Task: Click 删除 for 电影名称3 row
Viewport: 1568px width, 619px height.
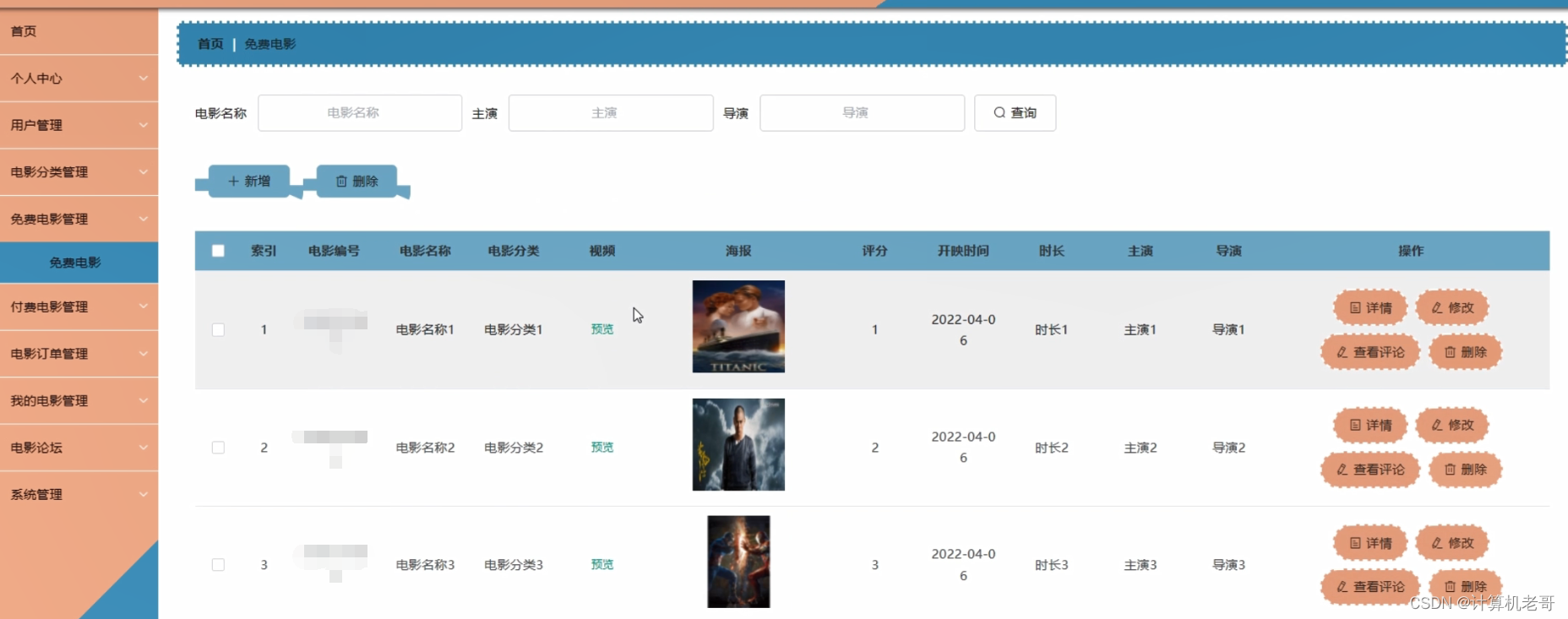Action: [x=1465, y=587]
